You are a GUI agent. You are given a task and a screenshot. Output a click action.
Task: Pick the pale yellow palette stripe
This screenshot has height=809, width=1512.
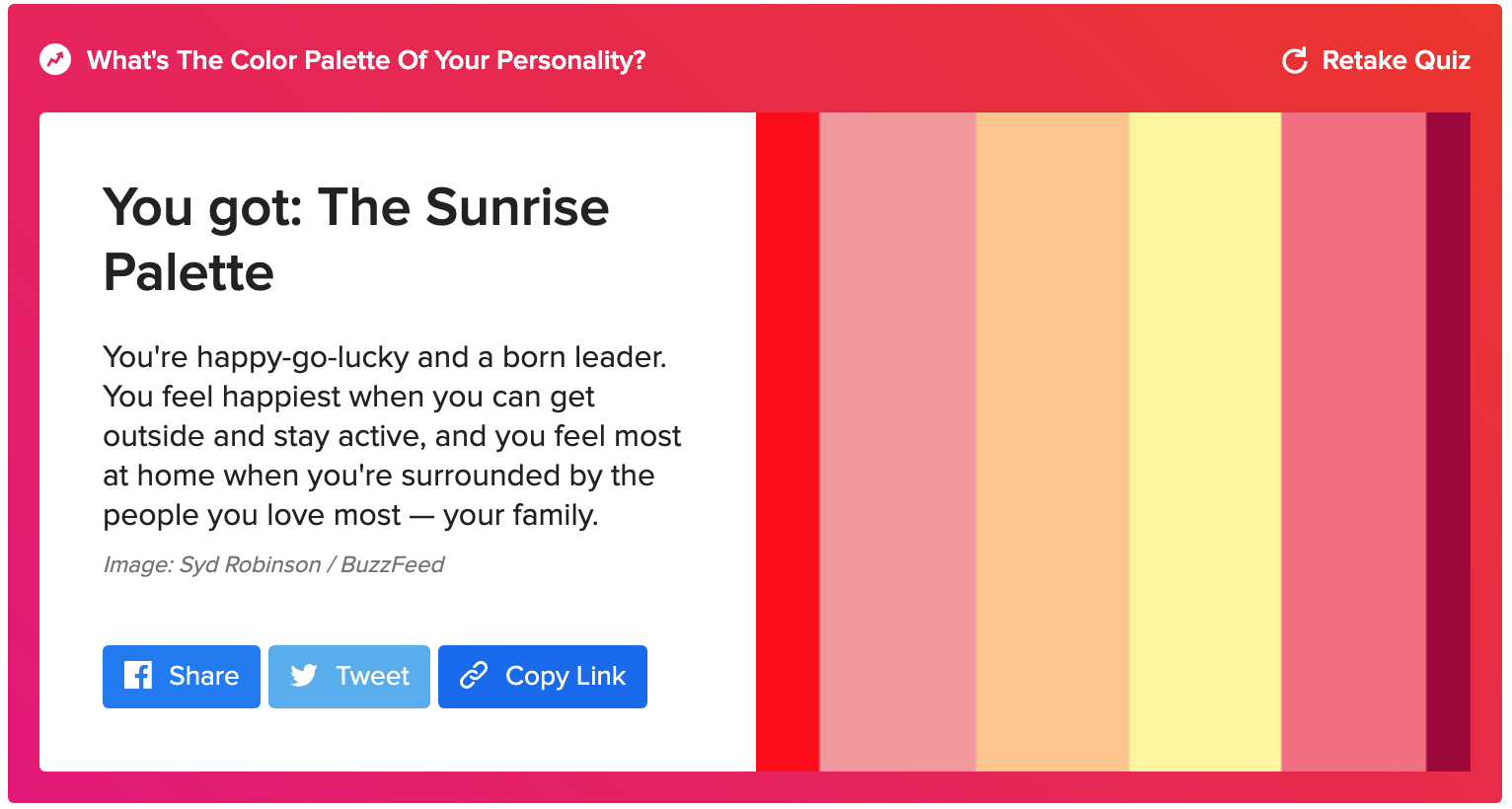point(1205,442)
